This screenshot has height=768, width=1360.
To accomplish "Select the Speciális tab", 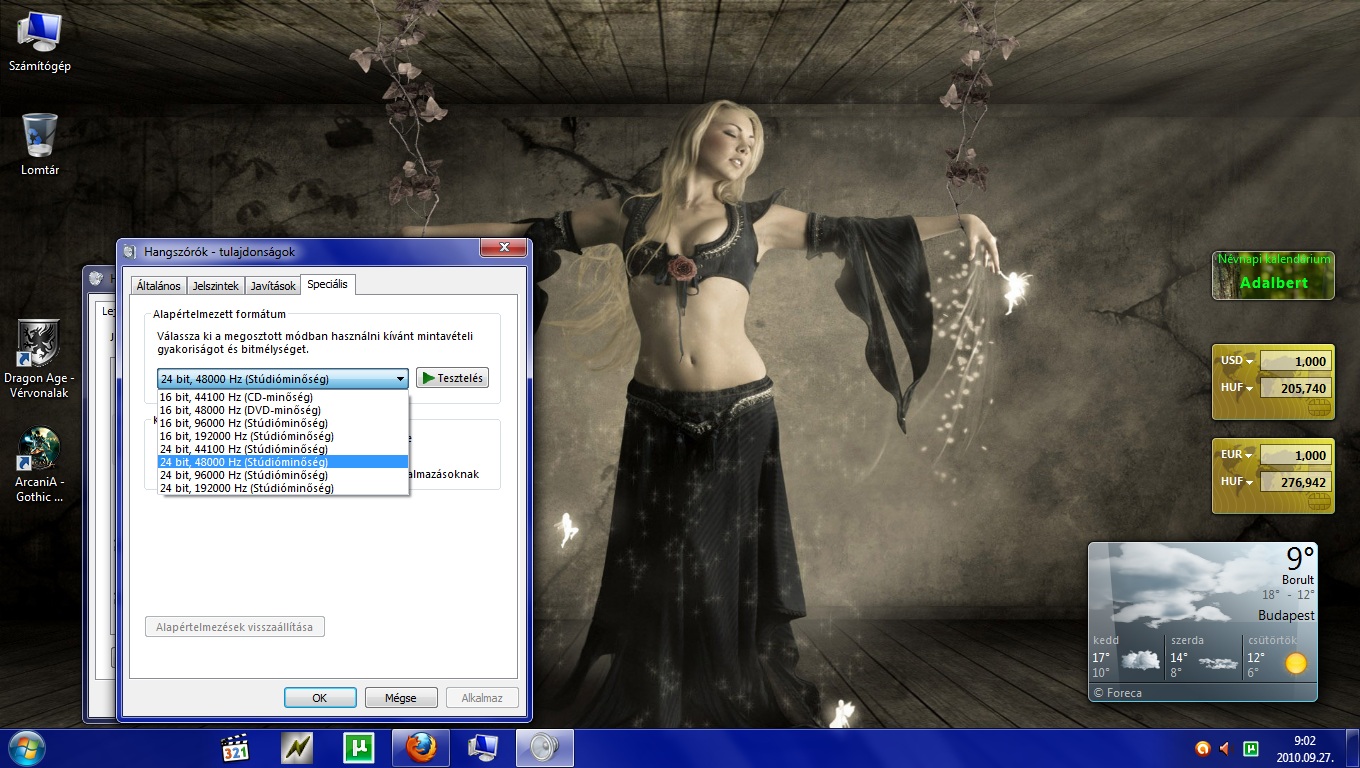I will (x=328, y=284).
